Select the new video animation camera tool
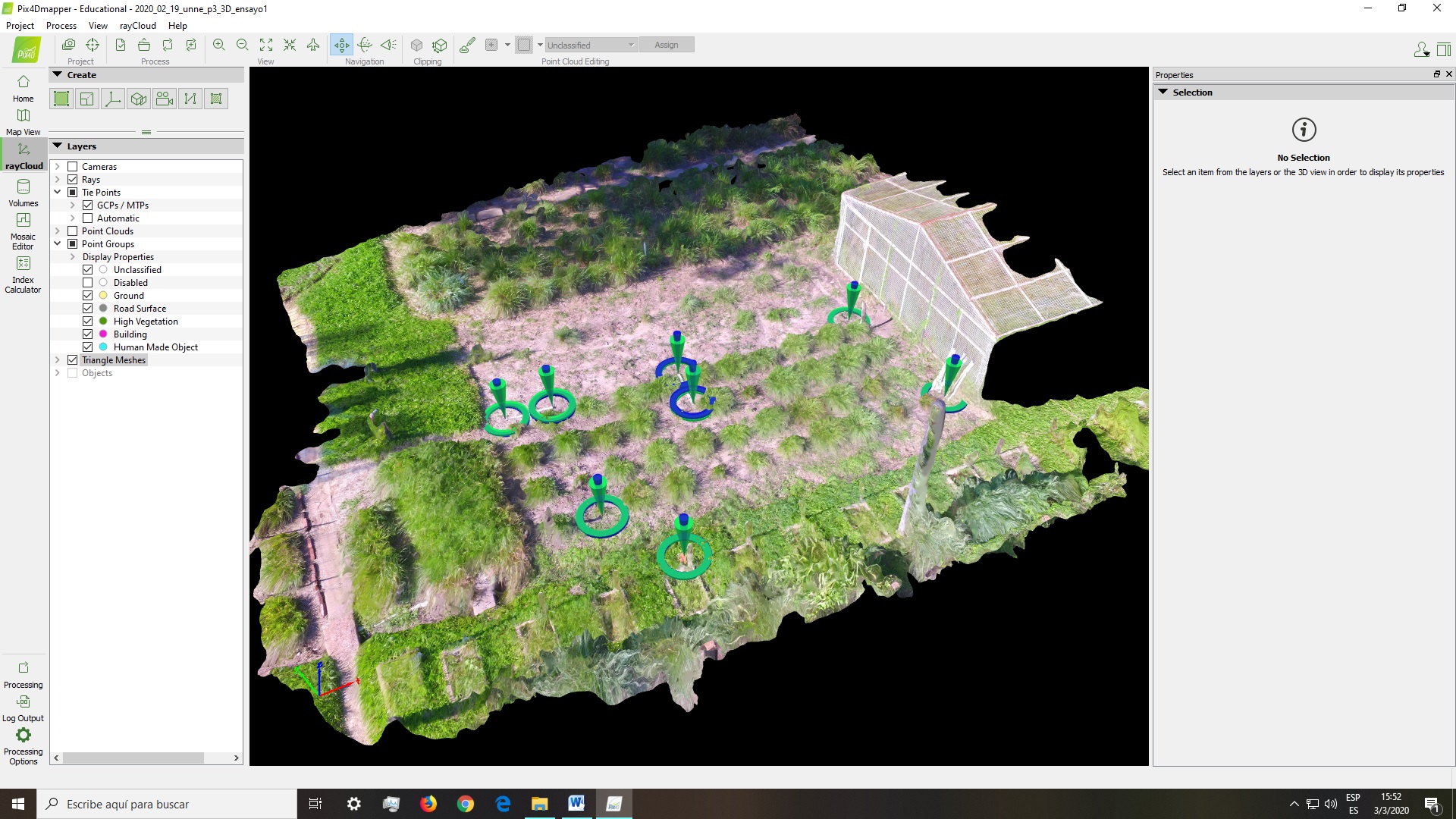This screenshot has width=1456, height=819. coord(164,99)
